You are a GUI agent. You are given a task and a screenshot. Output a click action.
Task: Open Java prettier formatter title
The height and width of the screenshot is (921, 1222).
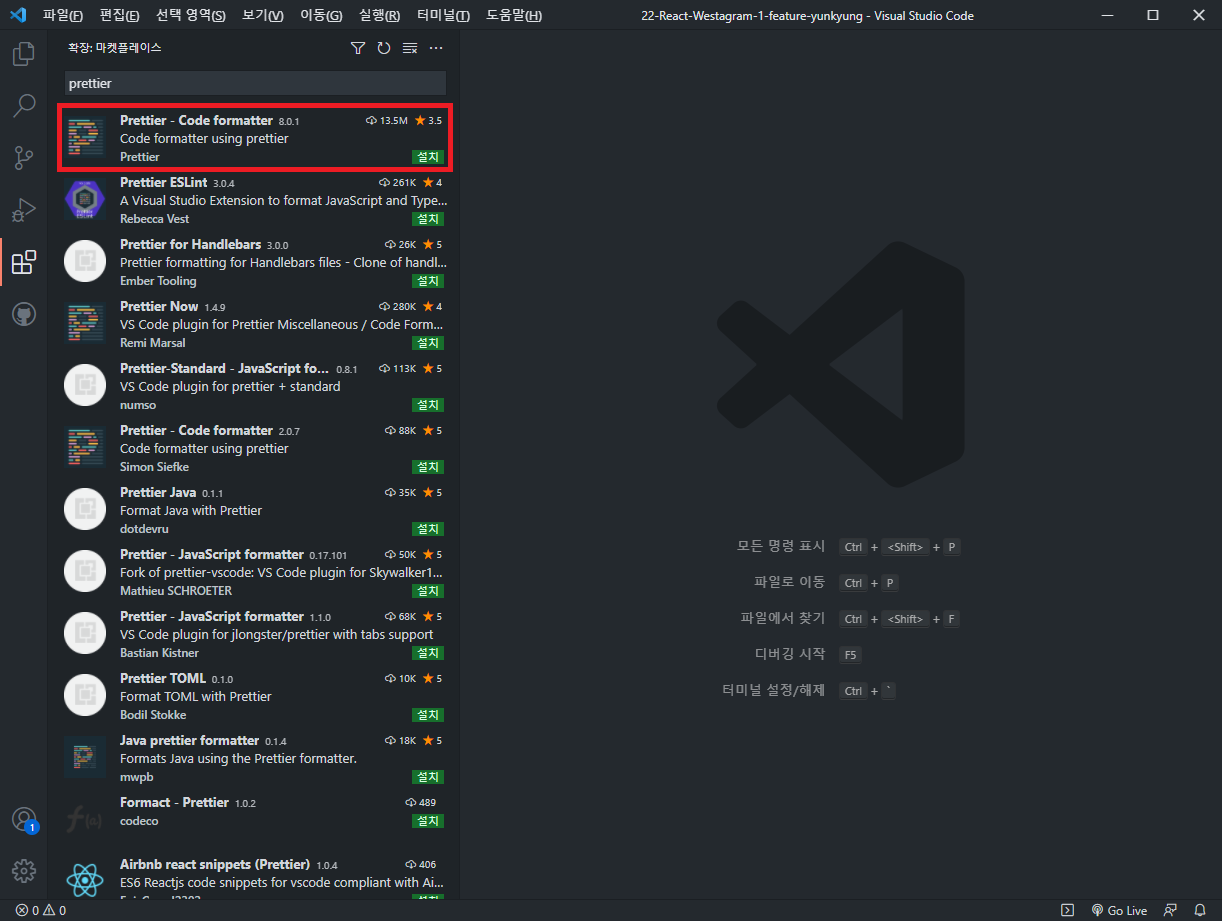pyautogui.click(x=189, y=740)
